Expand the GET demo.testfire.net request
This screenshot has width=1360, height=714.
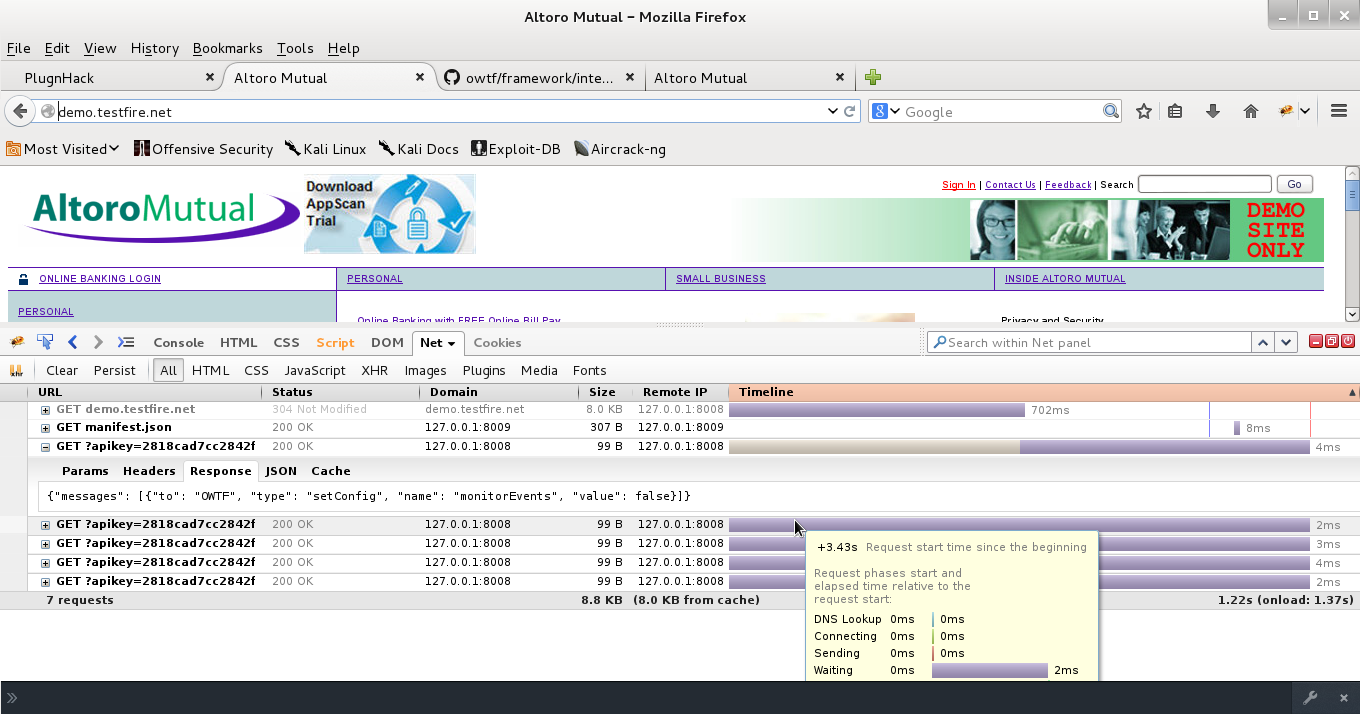(45, 409)
